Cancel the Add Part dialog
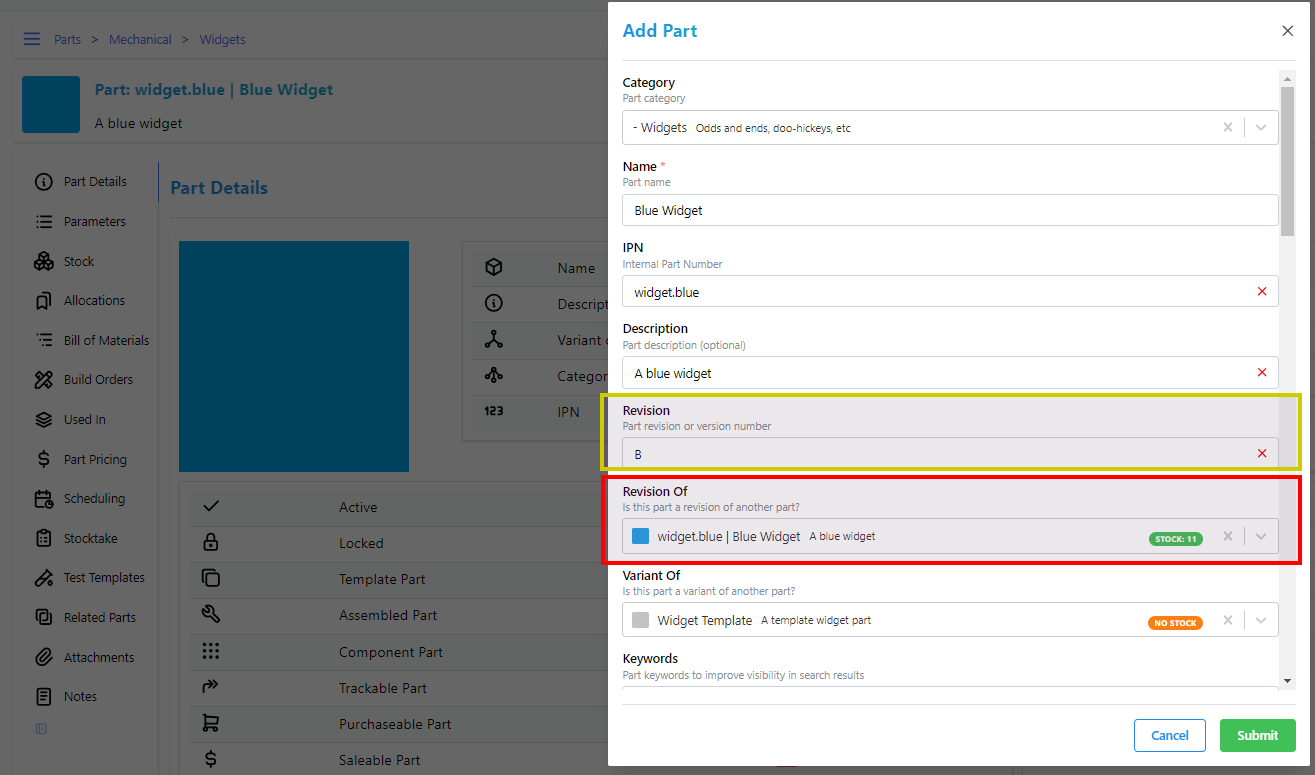 1169,735
